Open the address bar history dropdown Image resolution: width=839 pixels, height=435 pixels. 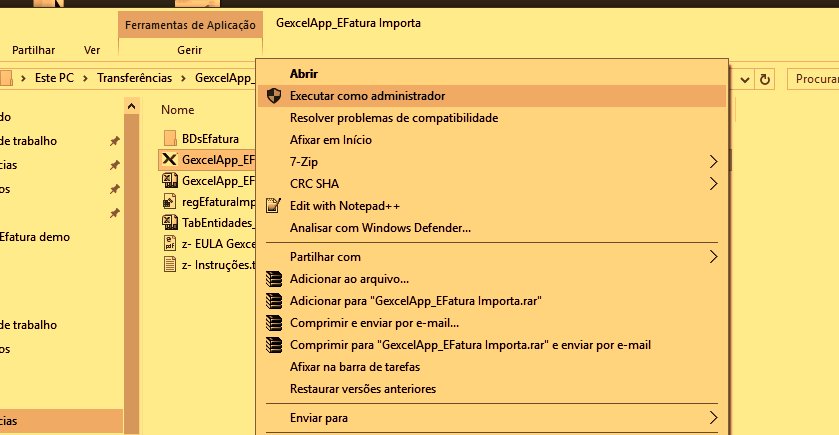click(745, 78)
